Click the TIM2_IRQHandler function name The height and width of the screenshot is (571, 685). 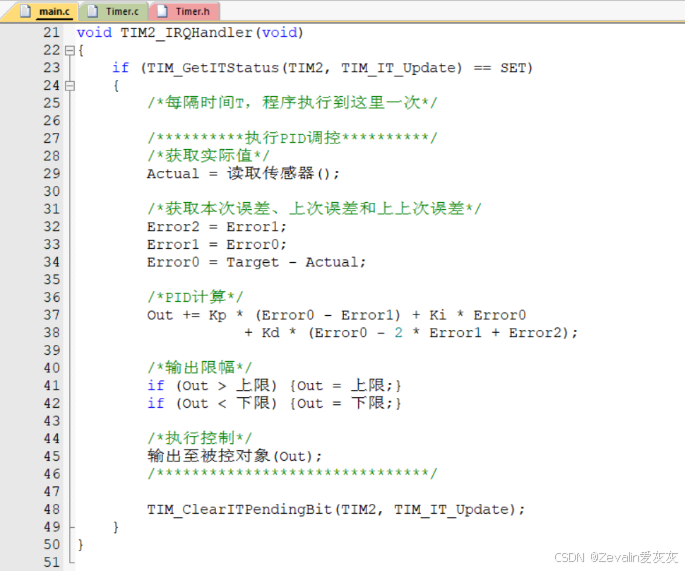pyautogui.click(x=186, y=33)
